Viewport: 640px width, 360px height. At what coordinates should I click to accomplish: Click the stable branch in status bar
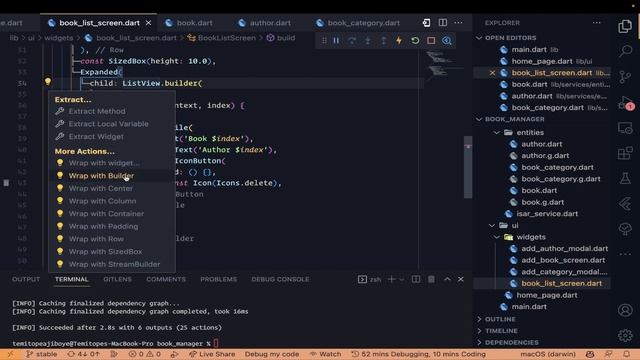pos(42,354)
